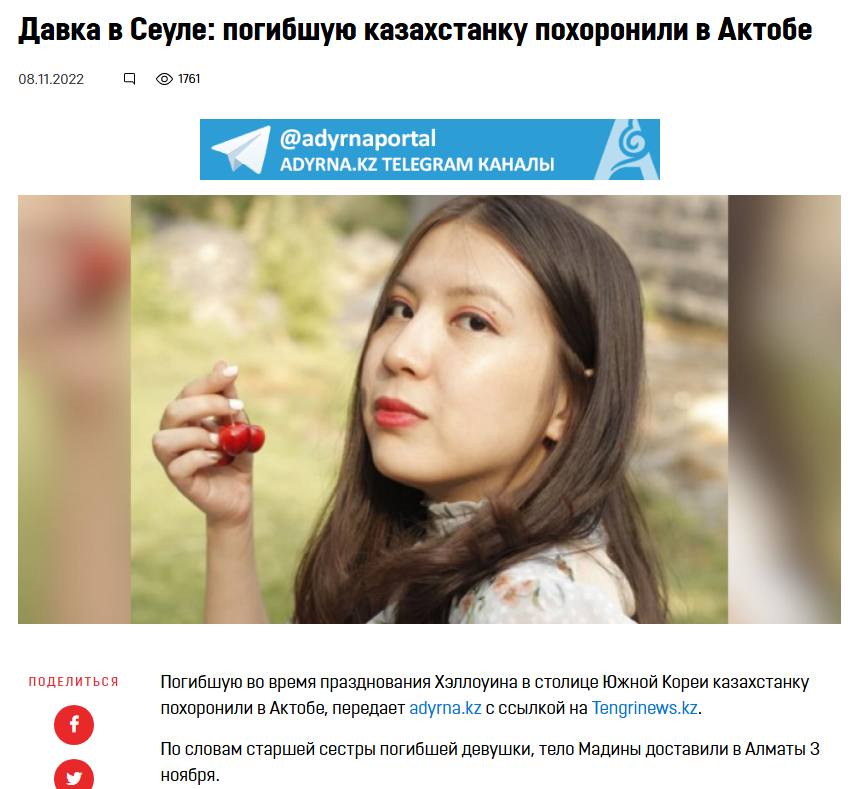The height and width of the screenshot is (789, 866).
Task: Click the Adyrna logo emblem on the banner
Action: tap(630, 150)
